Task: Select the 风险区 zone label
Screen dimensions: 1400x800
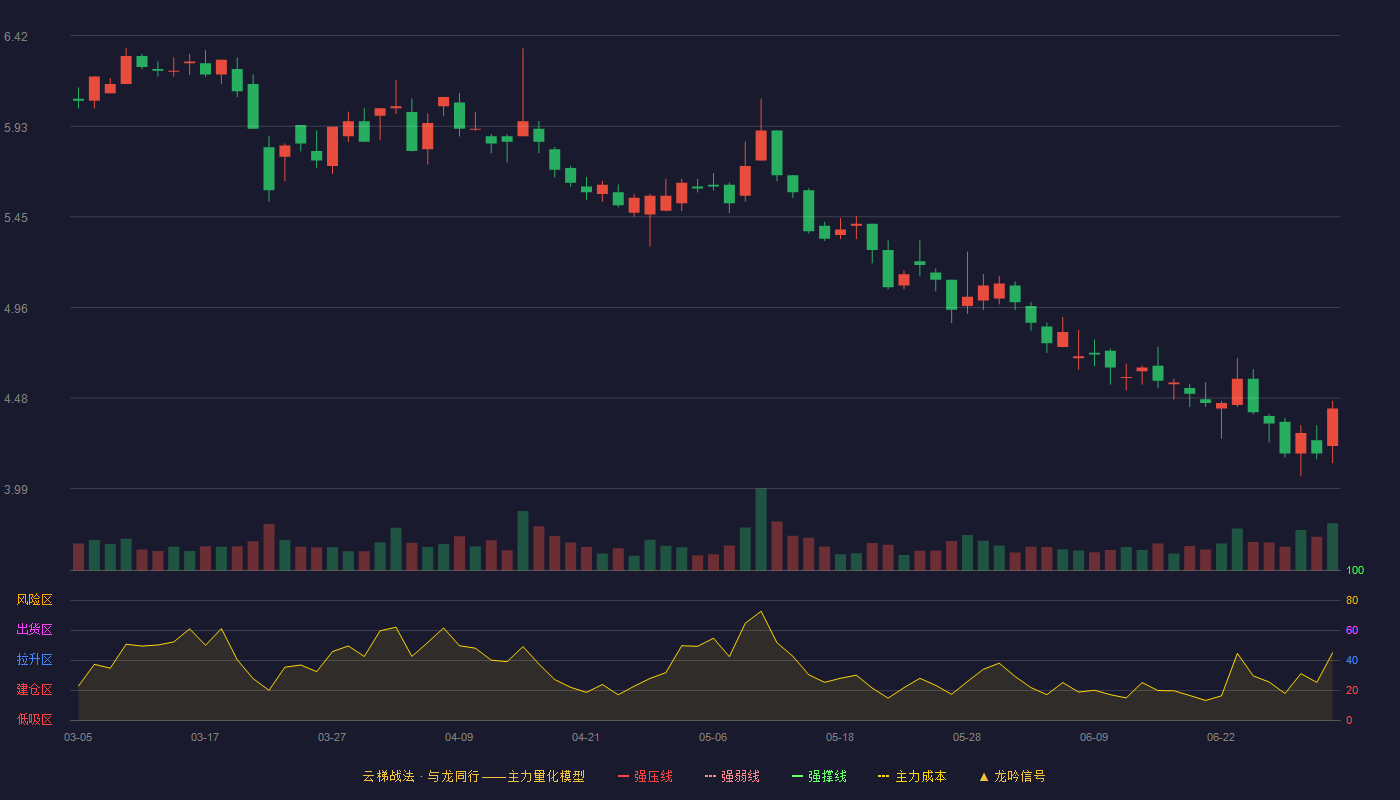Action: (34, 600)
